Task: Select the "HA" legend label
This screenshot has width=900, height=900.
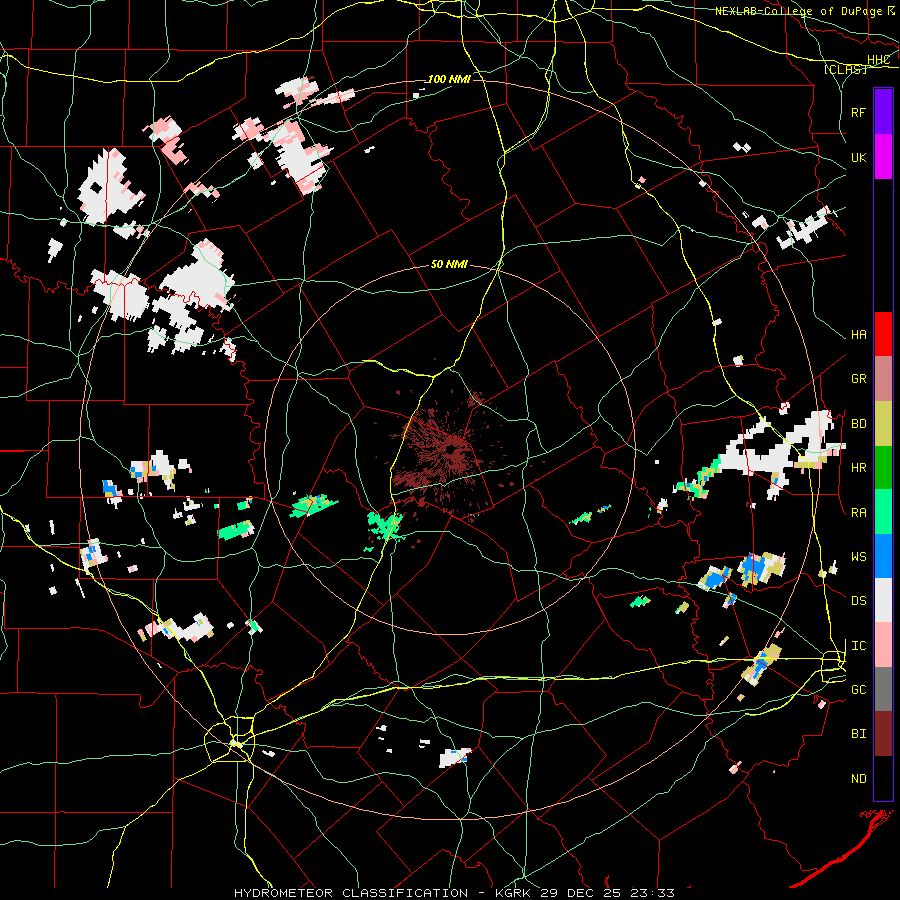Action: [x=858, y=334]
